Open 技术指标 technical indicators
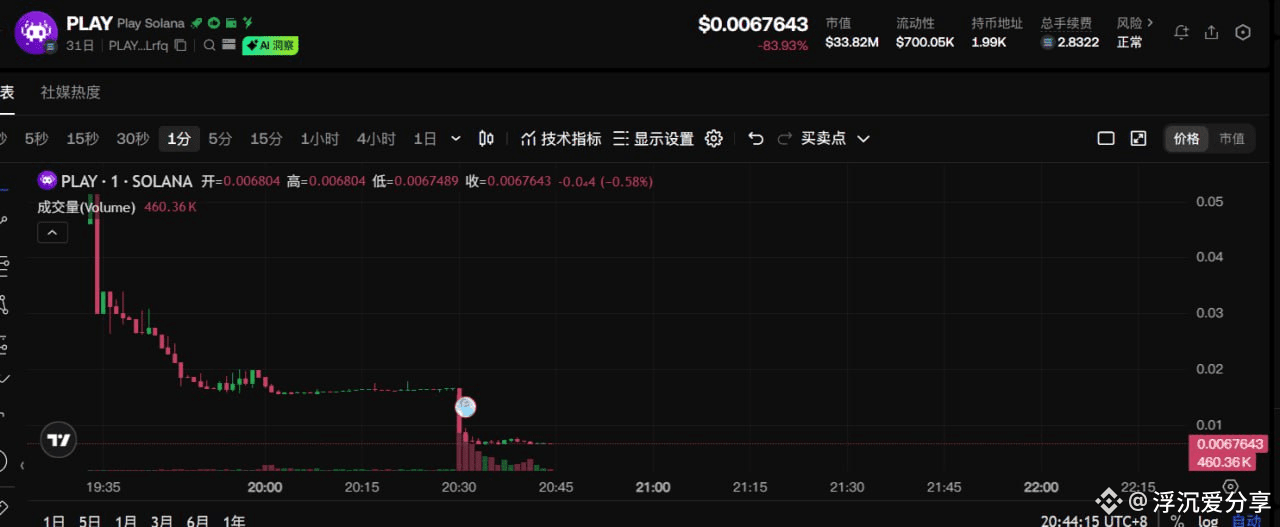Viewport: 1280px width, 527px height. [561, 139]
